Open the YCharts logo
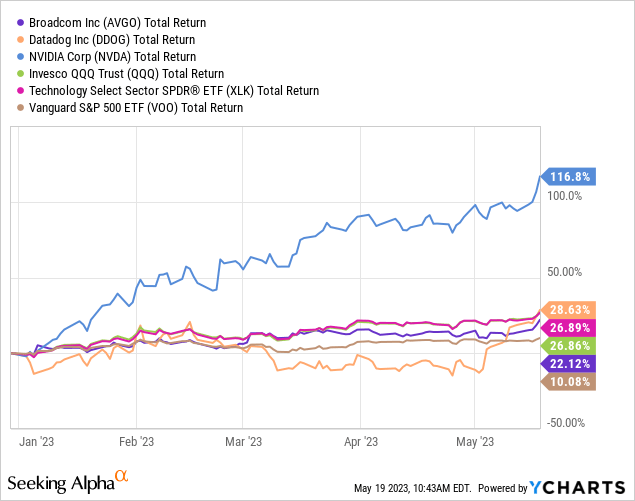The height and width of the screenshot is (501, 635). 577,488
